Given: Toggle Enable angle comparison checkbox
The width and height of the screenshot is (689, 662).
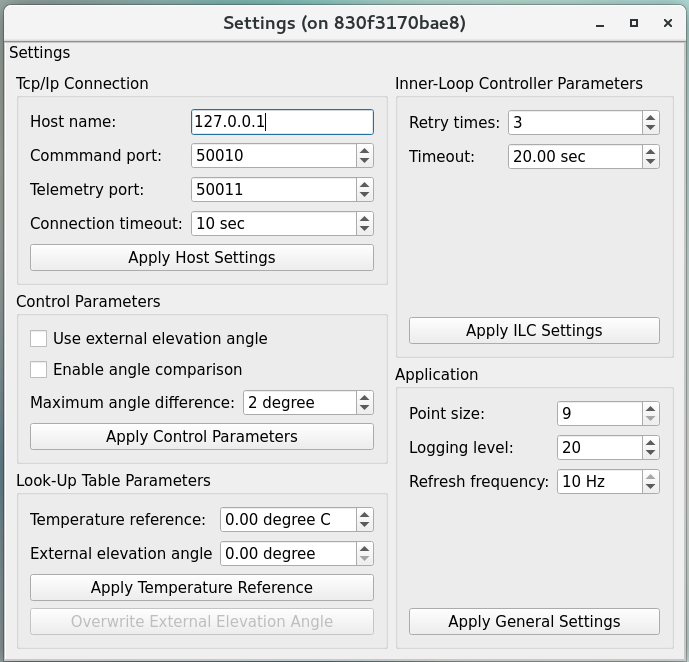Looking at the screenshot, I should [x=39, y=370].
